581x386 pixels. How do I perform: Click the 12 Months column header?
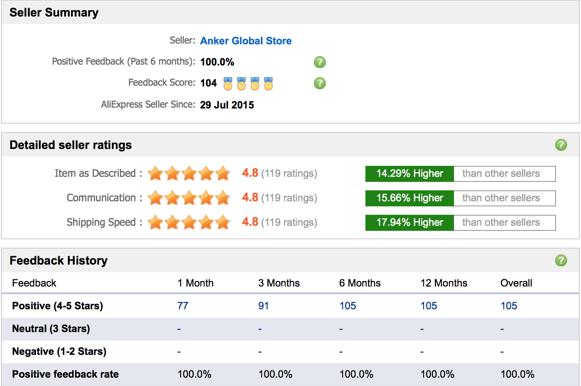[444, 283]
